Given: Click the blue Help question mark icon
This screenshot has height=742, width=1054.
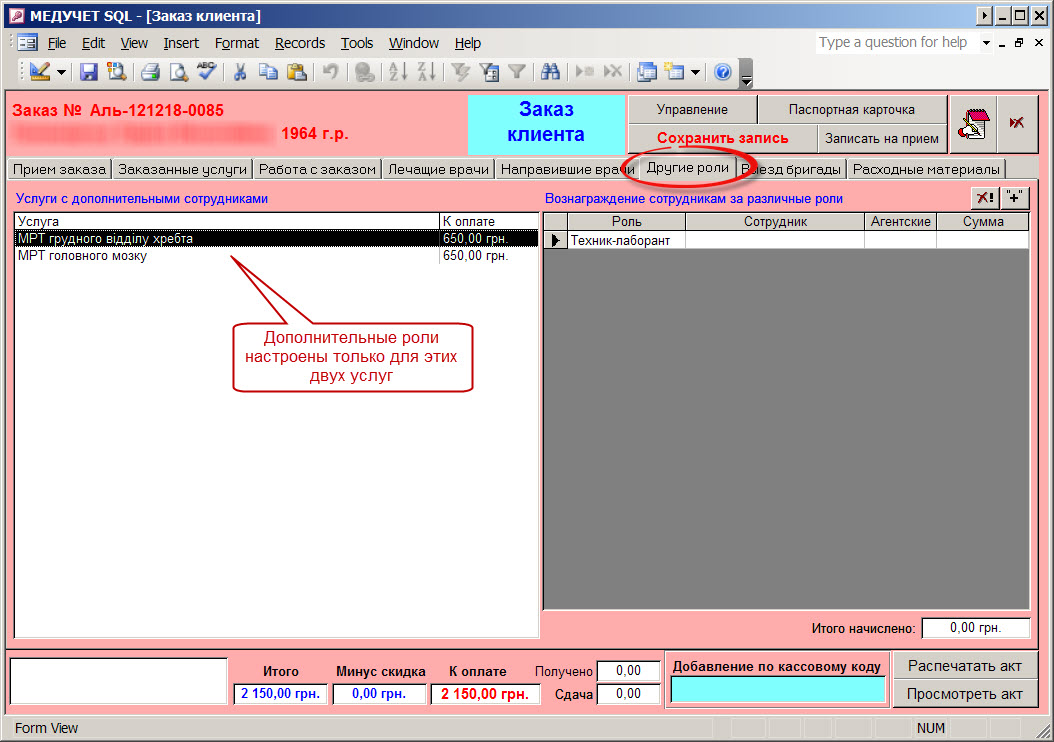Looking at the screenshot, I should click(723, 72).
